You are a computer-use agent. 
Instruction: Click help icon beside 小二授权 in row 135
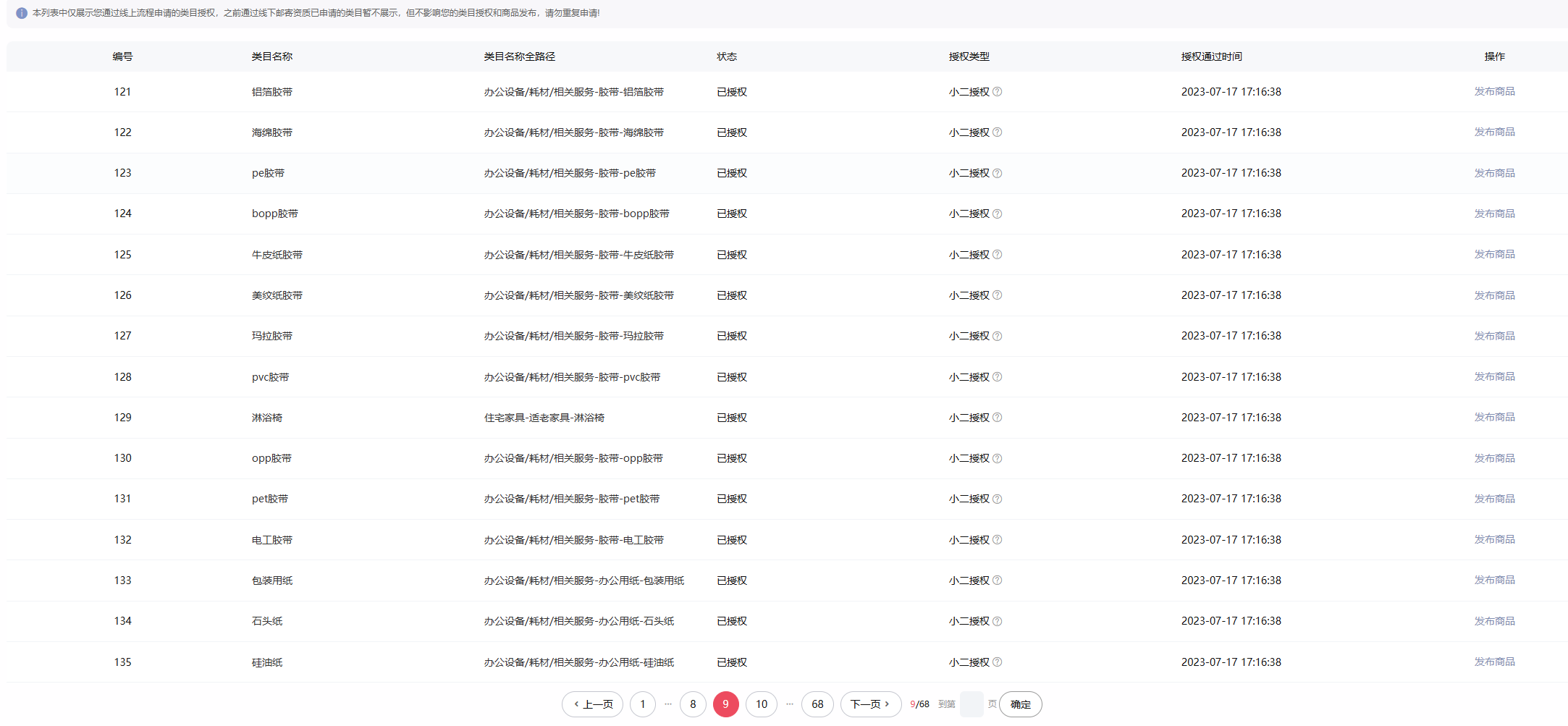[997, 662]
